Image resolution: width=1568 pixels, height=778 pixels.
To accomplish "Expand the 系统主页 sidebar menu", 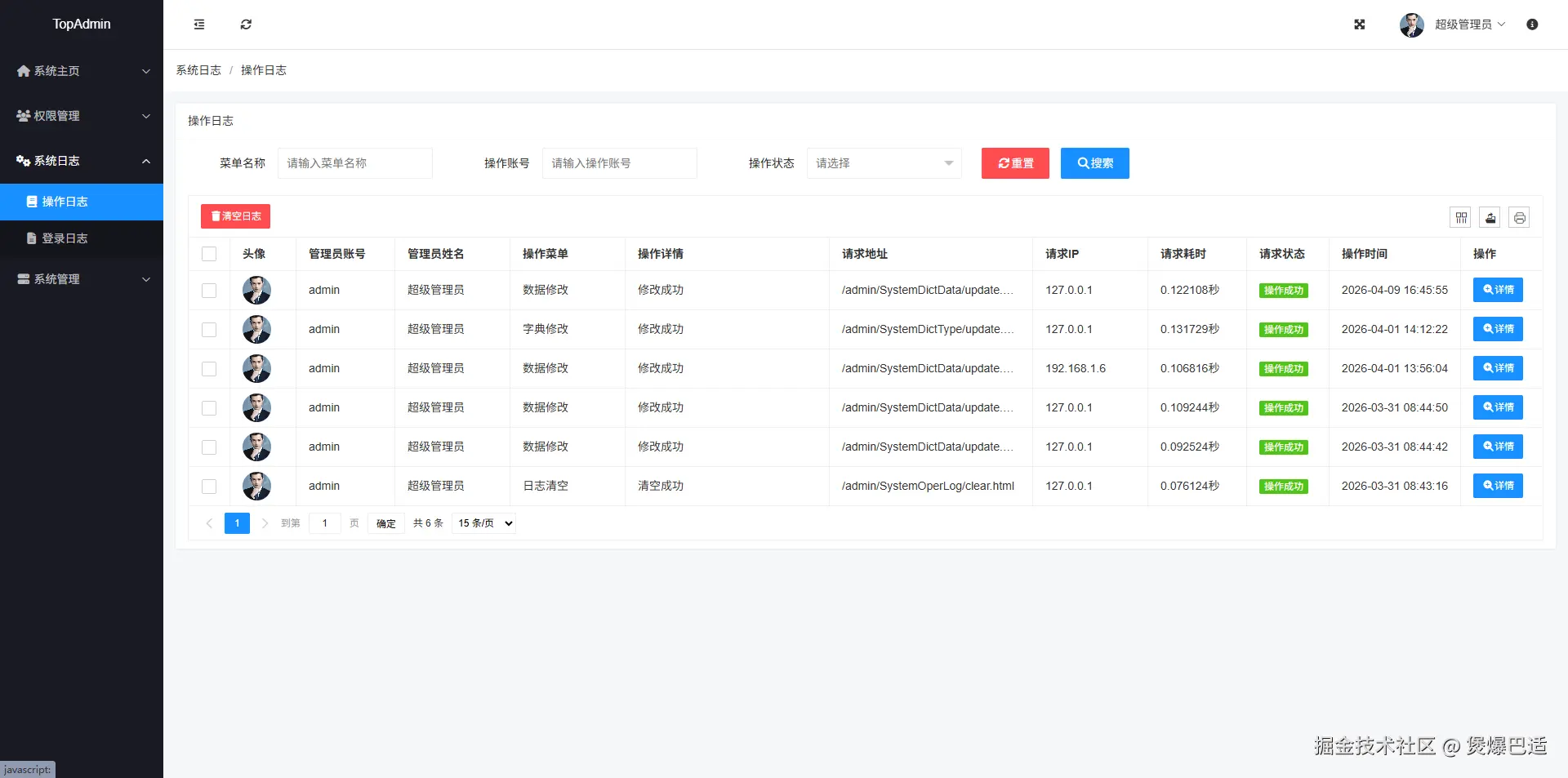I will click(82, 71).
